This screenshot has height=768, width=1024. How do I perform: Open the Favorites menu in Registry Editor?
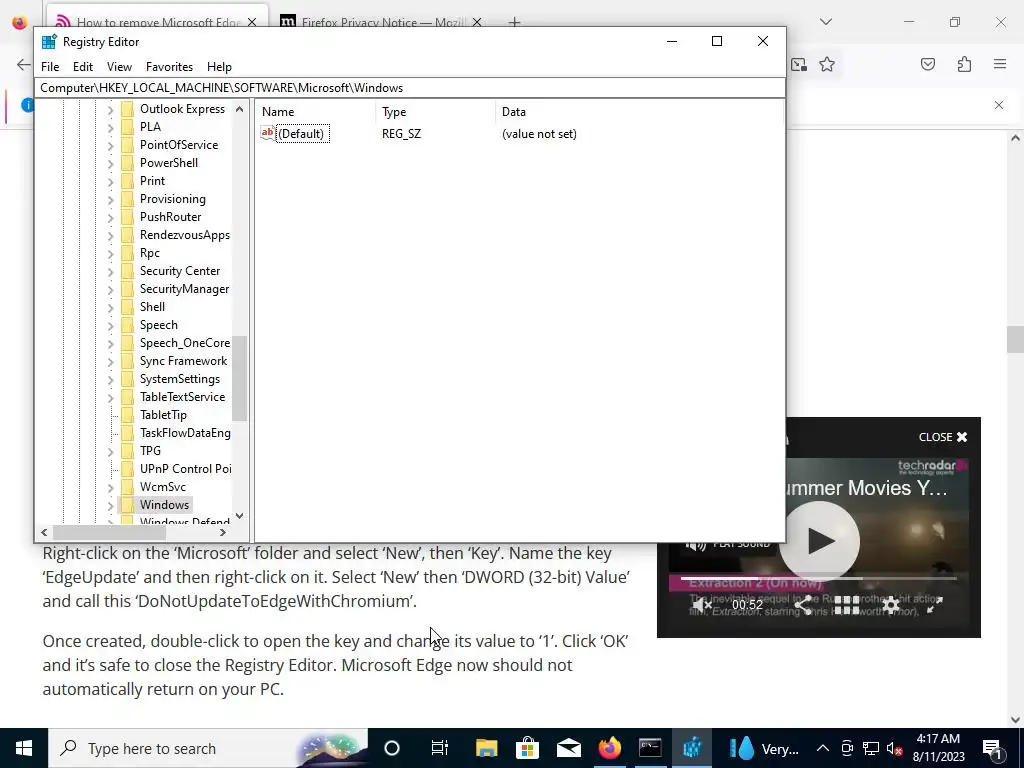169,67
